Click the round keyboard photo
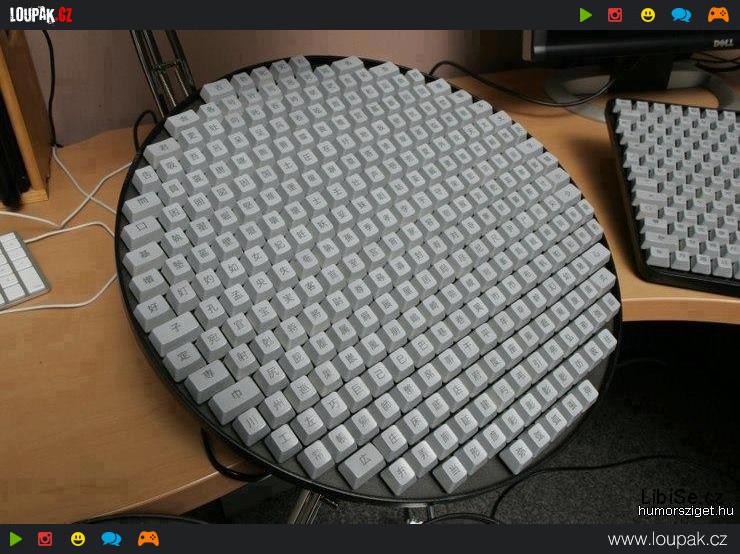Image resolution: width=740 pixels, height=554 pixels. click(370, 277)
